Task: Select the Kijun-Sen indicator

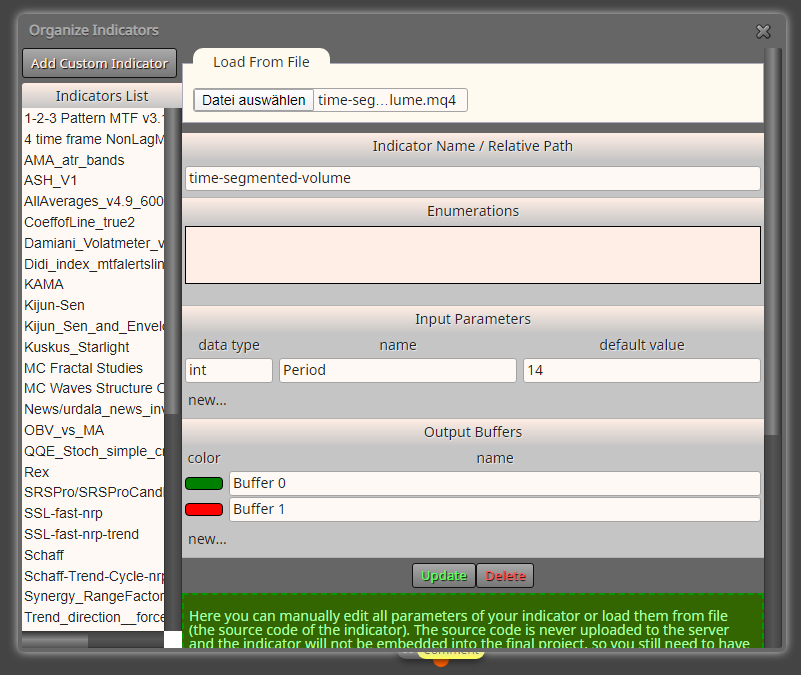Action: click(93, 305)
